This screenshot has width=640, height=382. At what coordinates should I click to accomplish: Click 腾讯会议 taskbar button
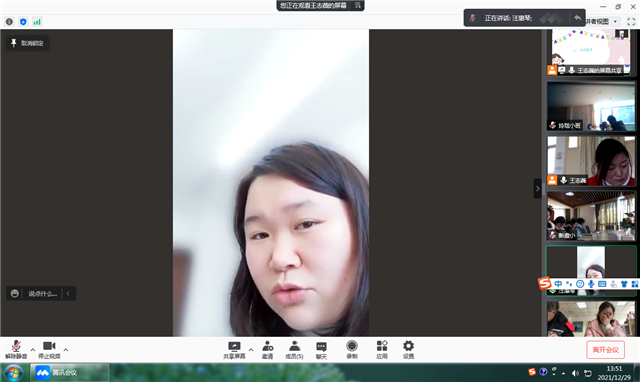69,373
